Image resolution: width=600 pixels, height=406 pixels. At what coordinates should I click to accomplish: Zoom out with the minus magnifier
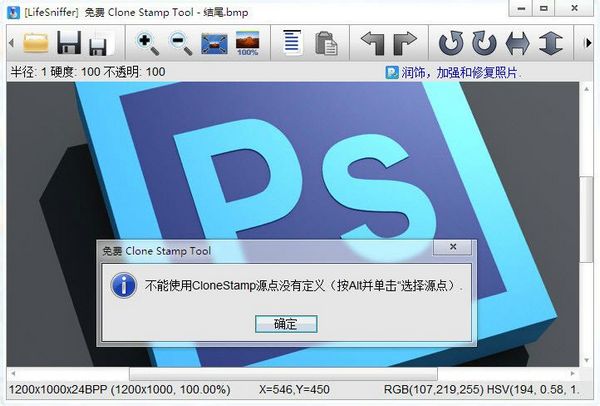[x=181, y=44]
